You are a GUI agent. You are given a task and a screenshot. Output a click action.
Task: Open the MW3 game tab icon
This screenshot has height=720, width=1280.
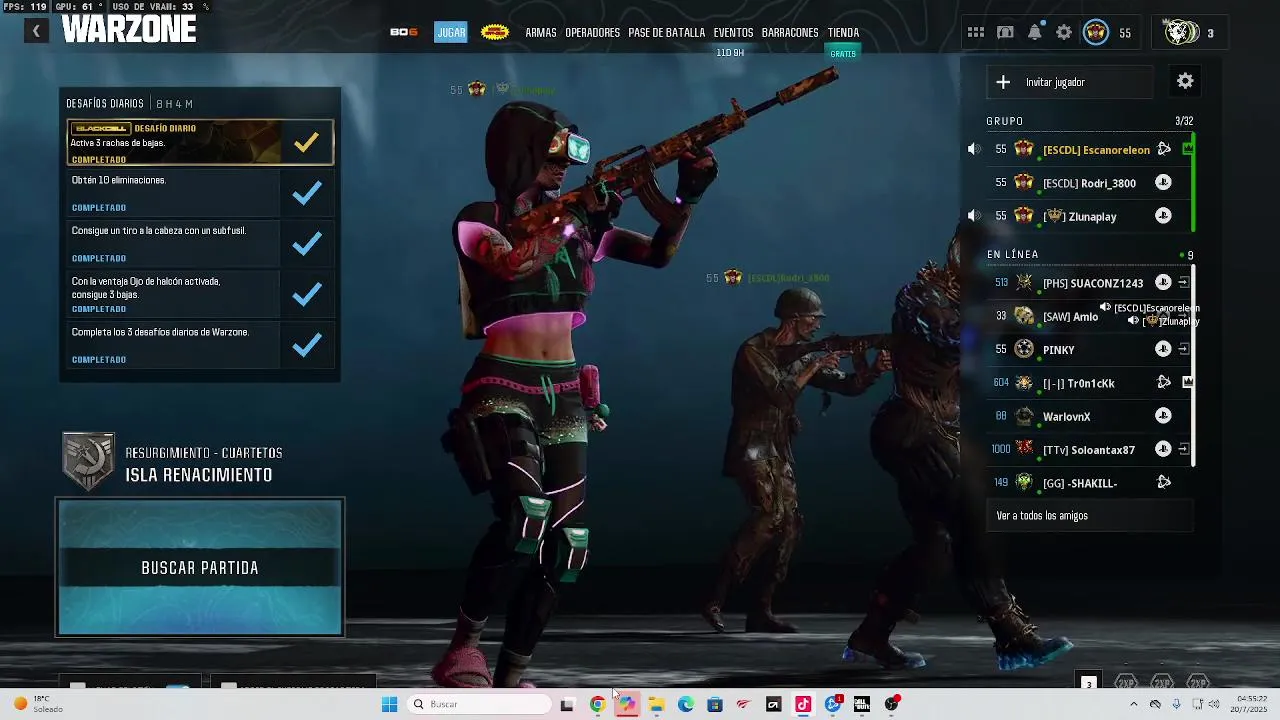[495, 32]
